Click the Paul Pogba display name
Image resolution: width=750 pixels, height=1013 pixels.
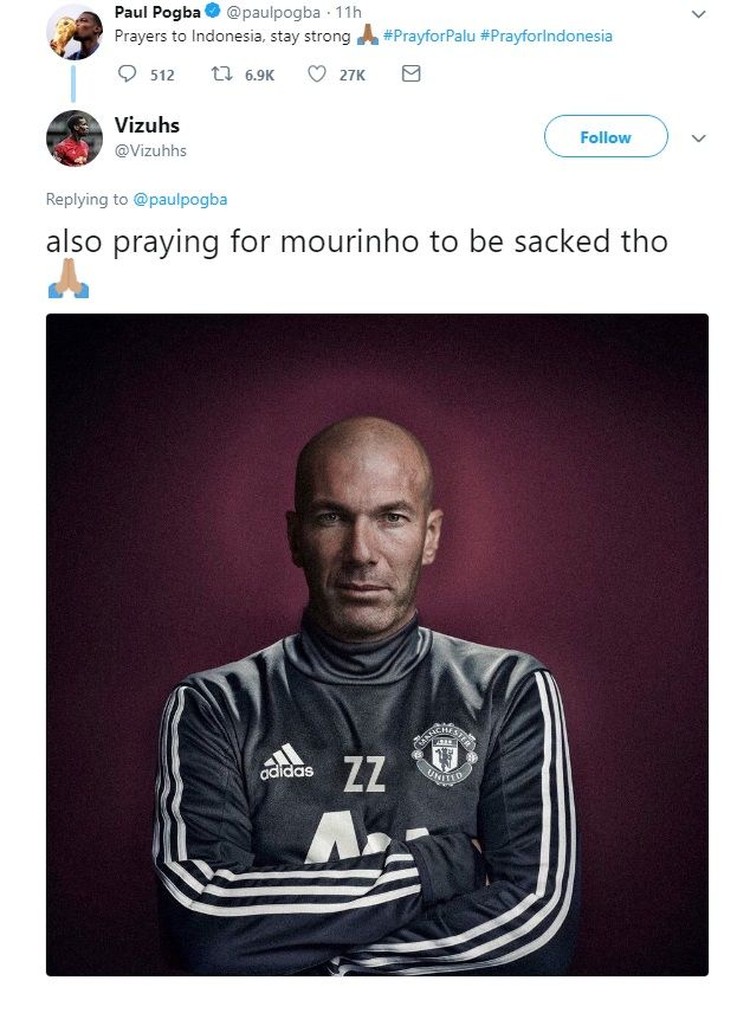click(158, 12)
